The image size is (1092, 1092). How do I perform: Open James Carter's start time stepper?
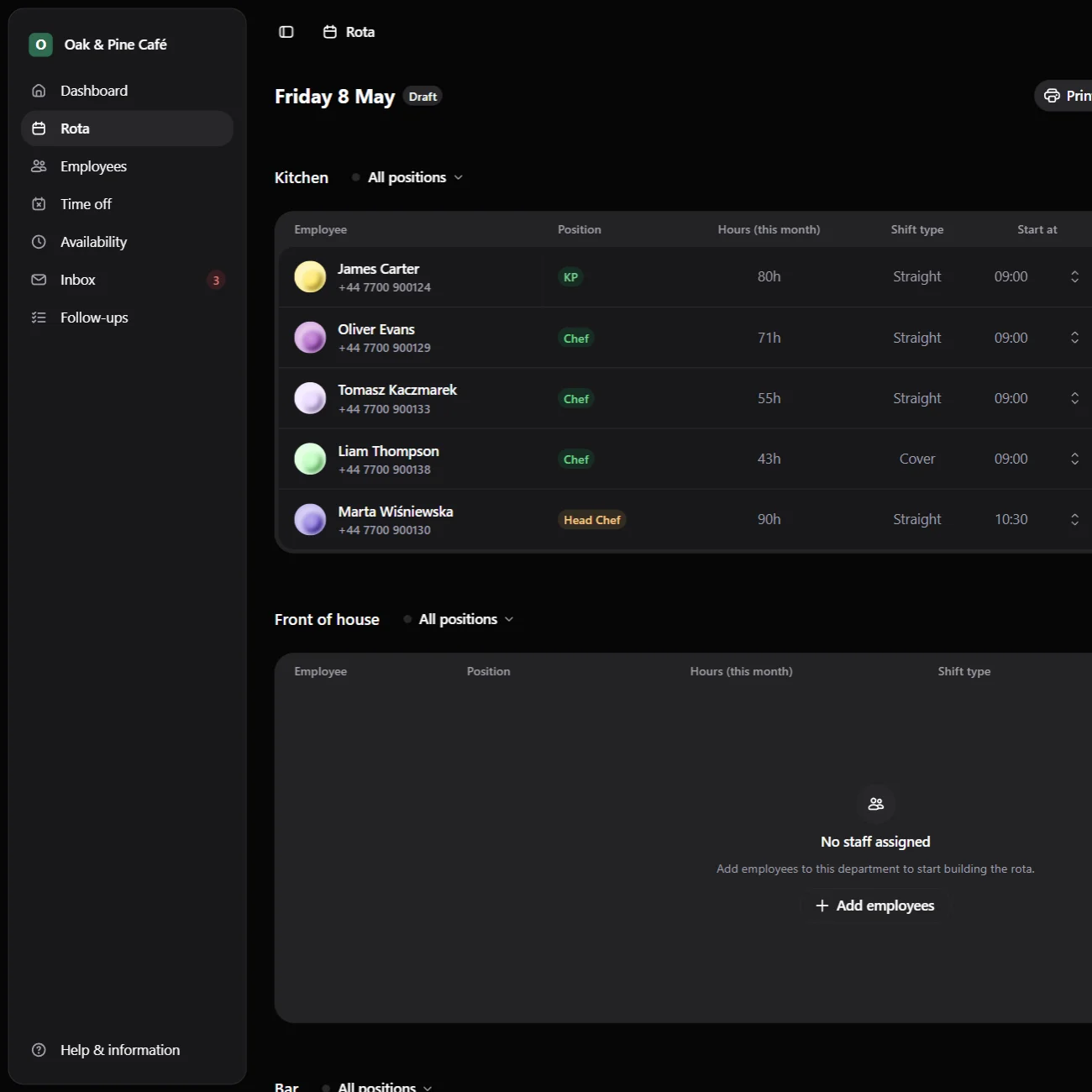[1074, 276]
